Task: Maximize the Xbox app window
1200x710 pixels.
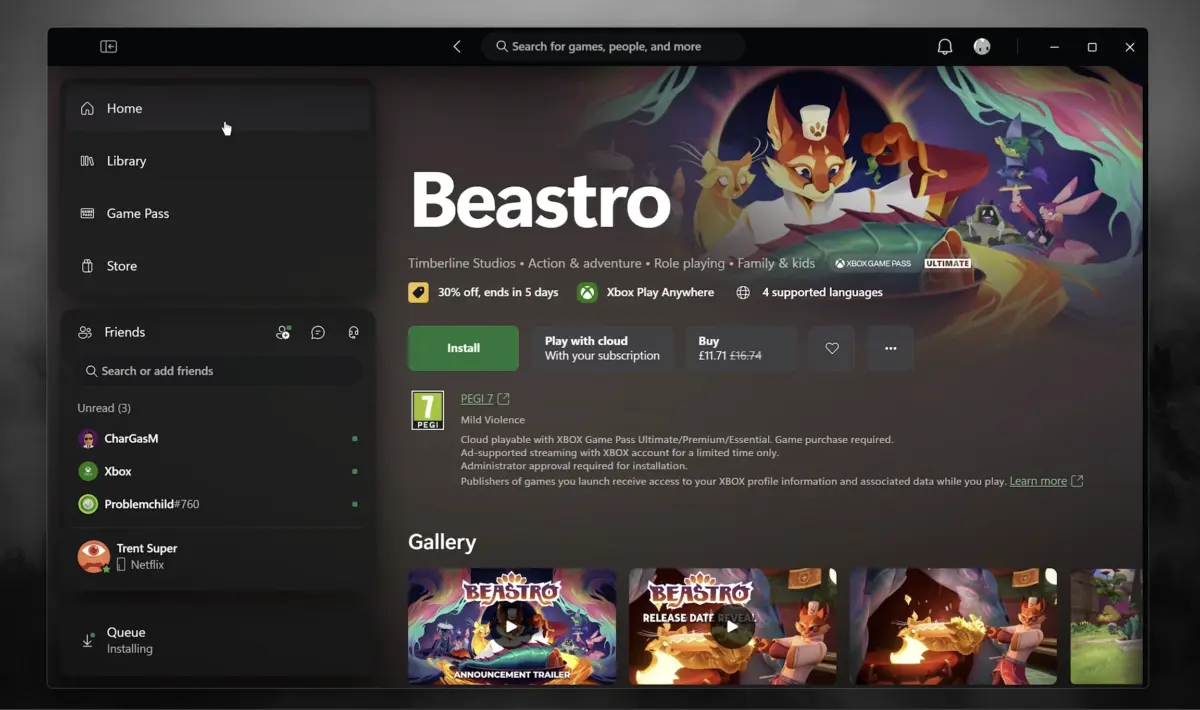Action: [1092, 47]
